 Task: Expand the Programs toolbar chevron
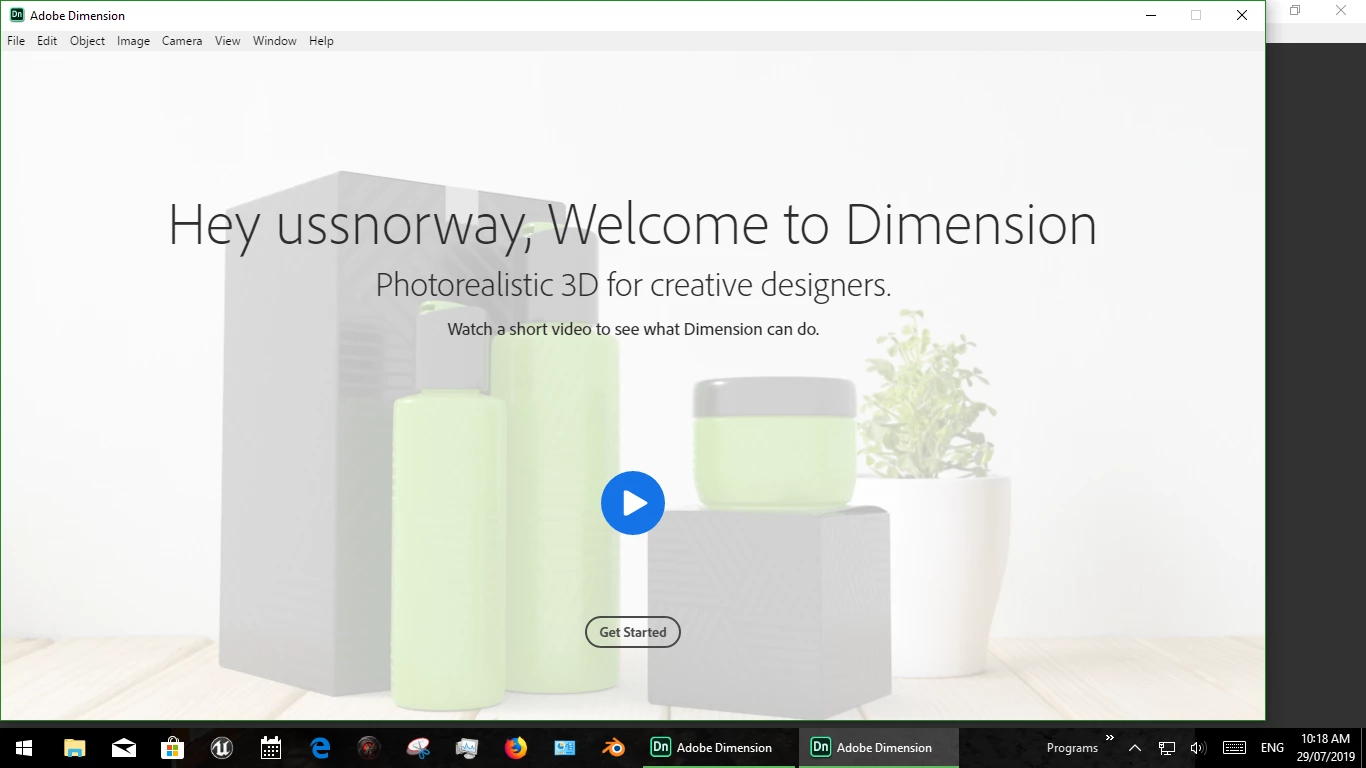(1109, 738)
